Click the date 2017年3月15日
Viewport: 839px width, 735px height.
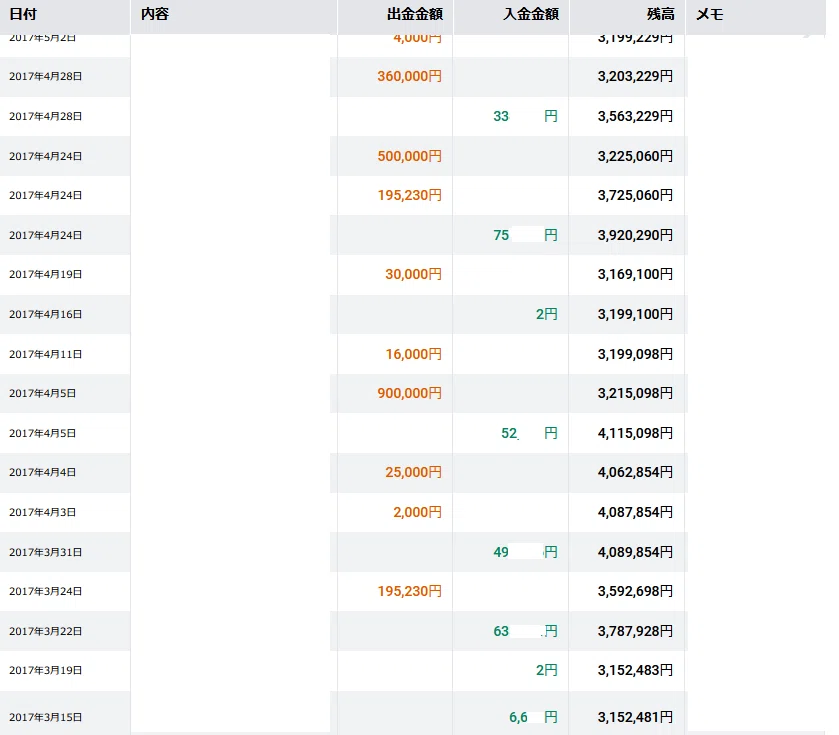pyautogui.click(x=45, y=717)
